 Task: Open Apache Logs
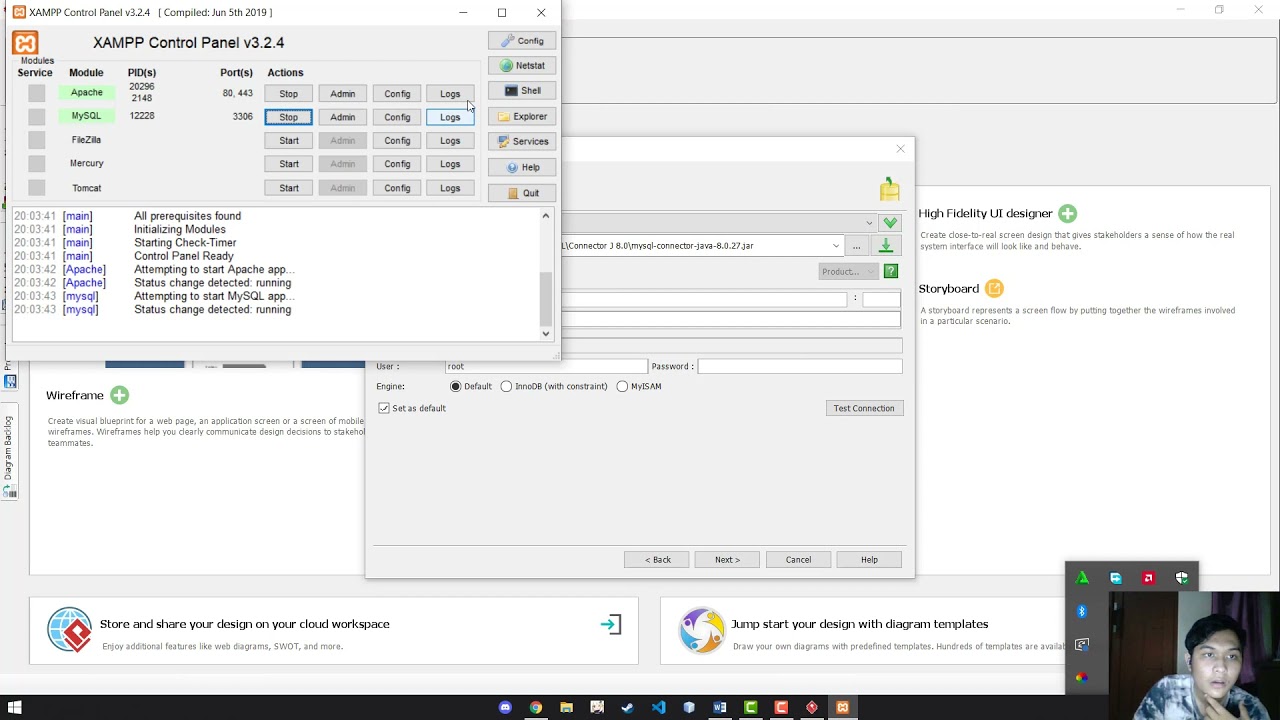[x=450, y=93]
